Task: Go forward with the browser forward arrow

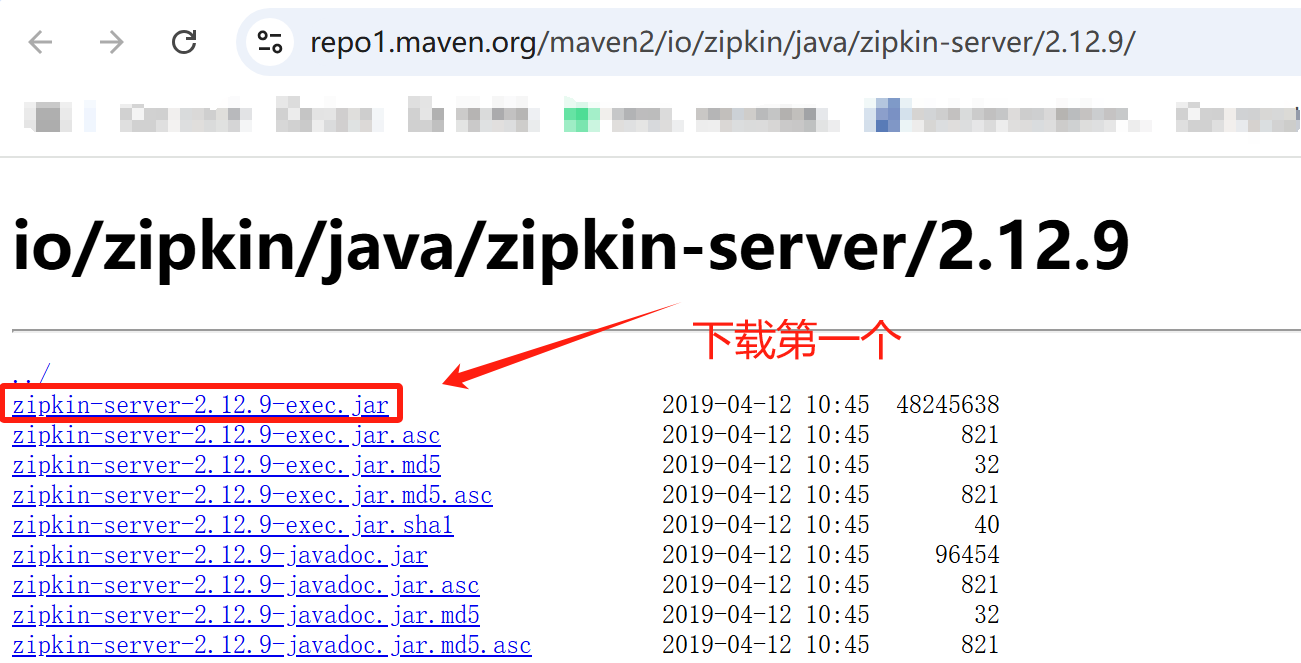Action: pyautogui.click(x=112, y=42)
